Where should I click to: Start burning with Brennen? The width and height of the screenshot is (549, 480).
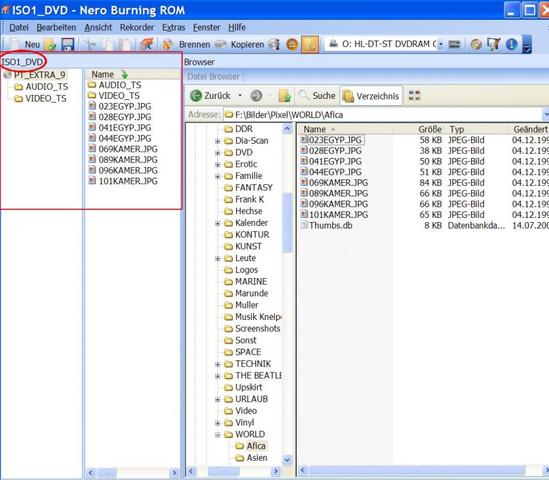[x=187, y=44]
